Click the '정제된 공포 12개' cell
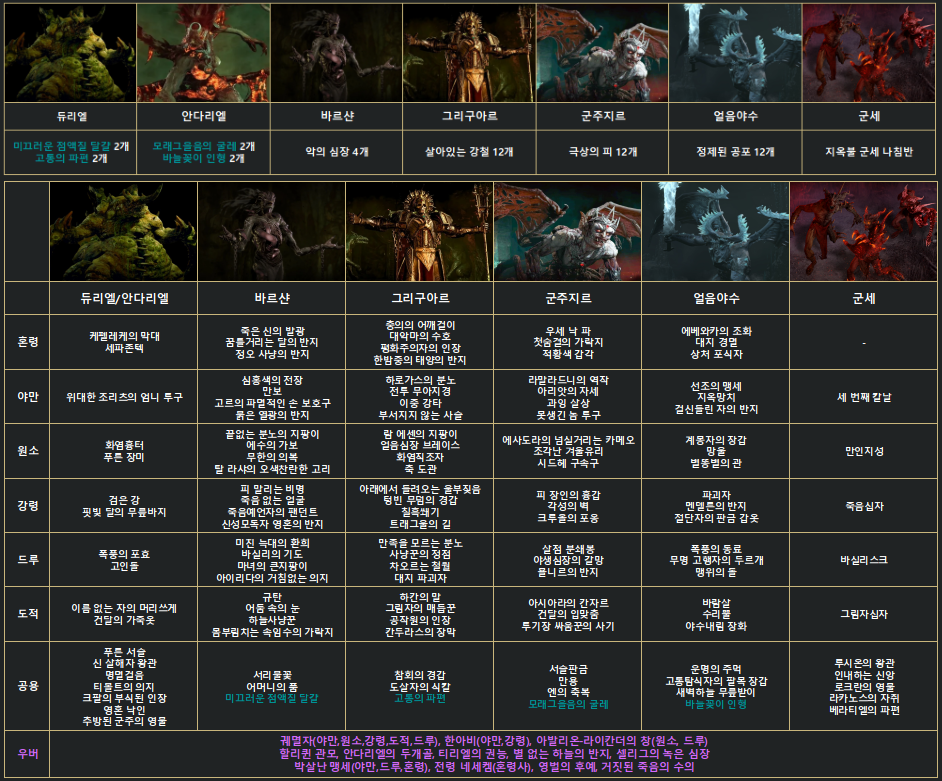 coord(735,152)
